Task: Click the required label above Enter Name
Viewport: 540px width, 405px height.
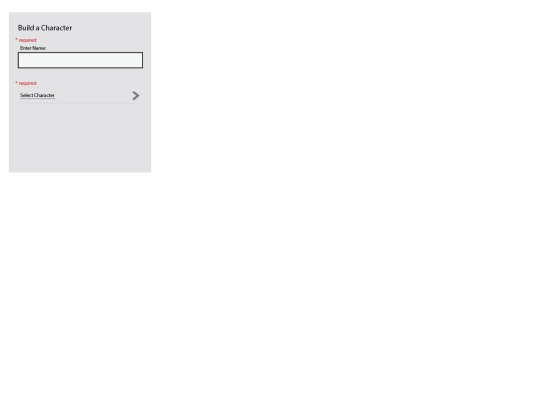Action: [28, 40]
